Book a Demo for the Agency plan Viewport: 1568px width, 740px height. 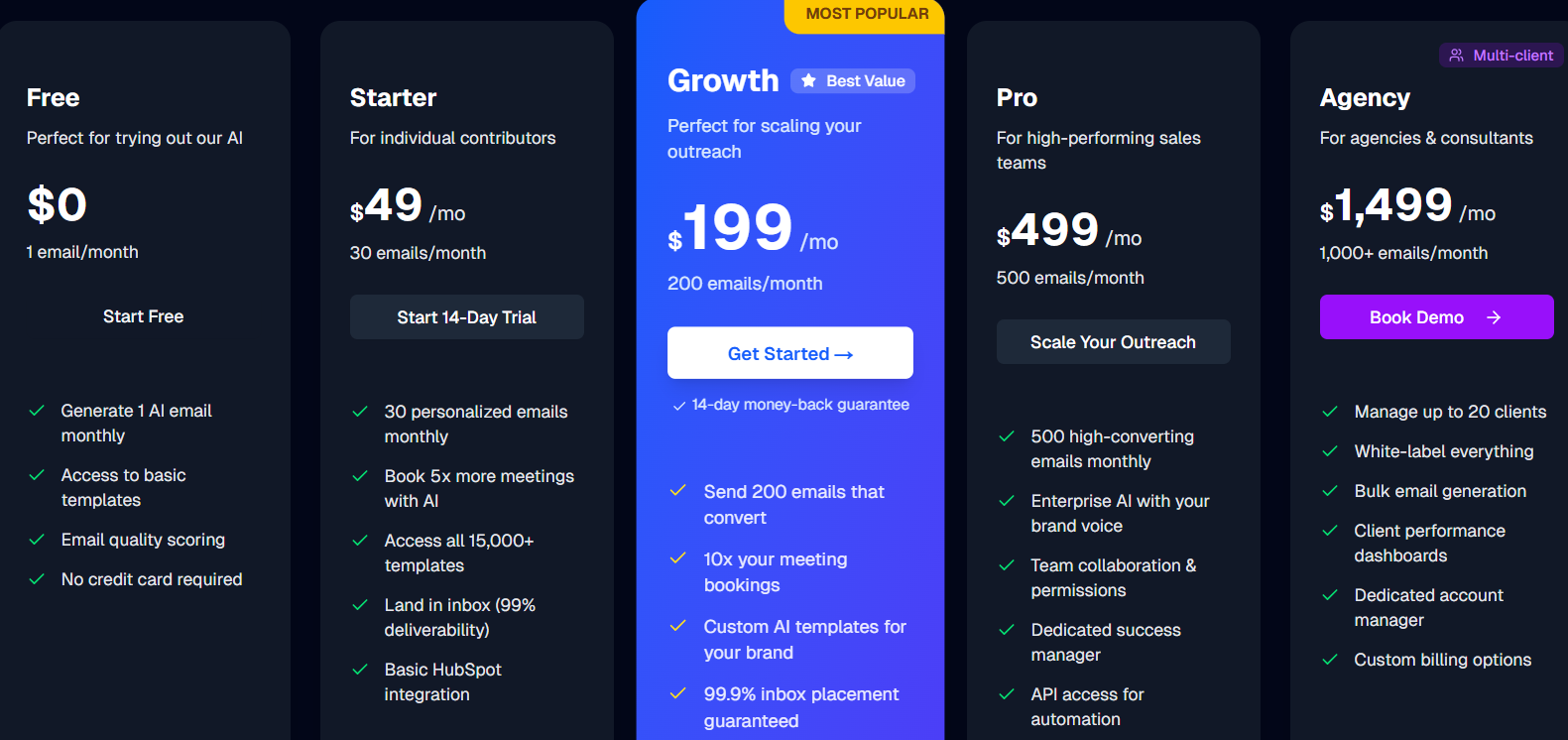[1436, 316]
